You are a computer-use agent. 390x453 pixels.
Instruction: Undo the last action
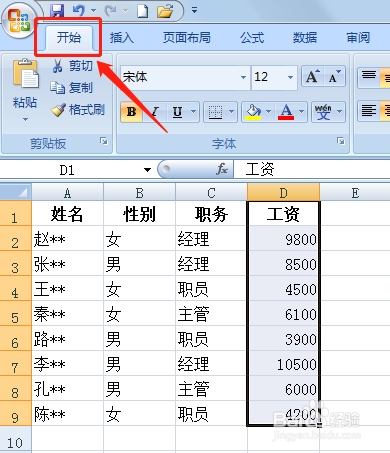[x=79, y=11]
